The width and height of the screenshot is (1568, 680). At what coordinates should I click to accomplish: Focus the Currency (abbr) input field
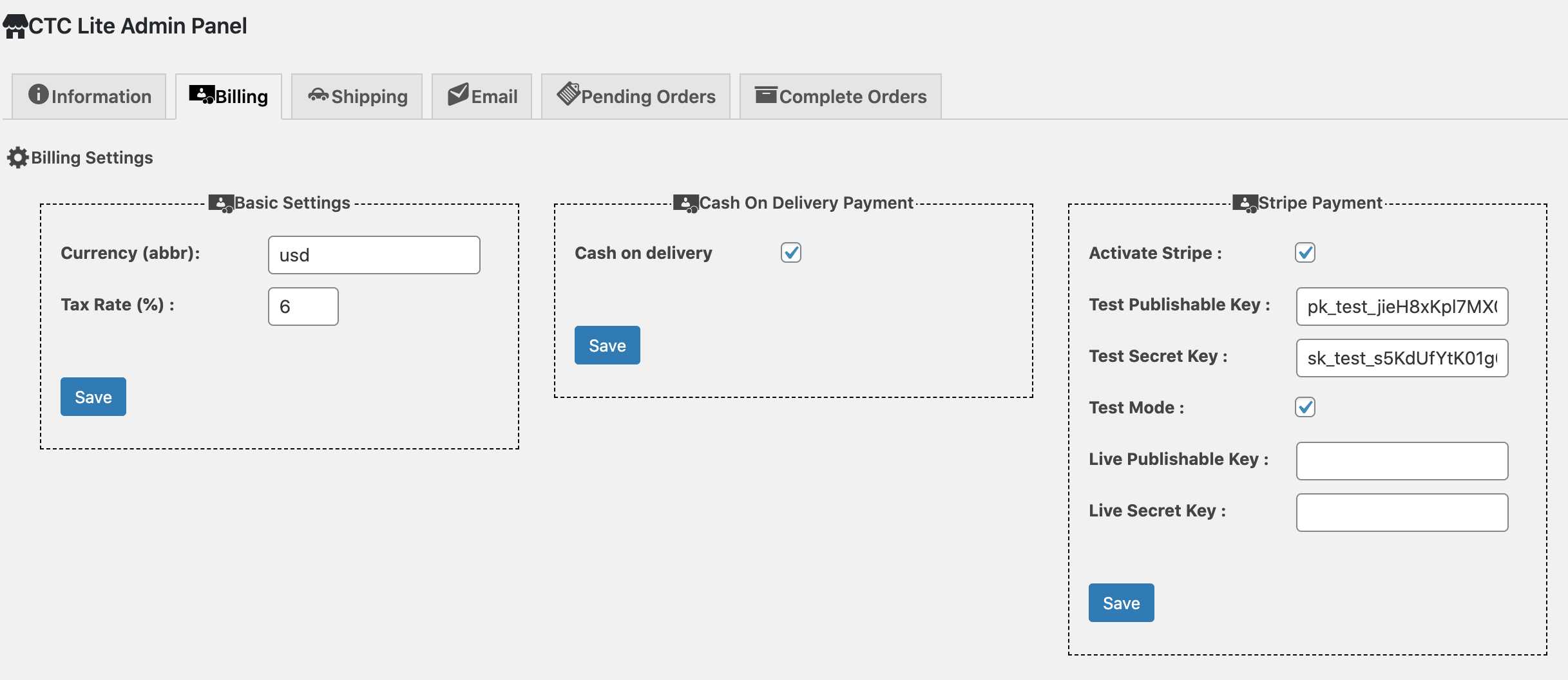click(x=374, y=255)
